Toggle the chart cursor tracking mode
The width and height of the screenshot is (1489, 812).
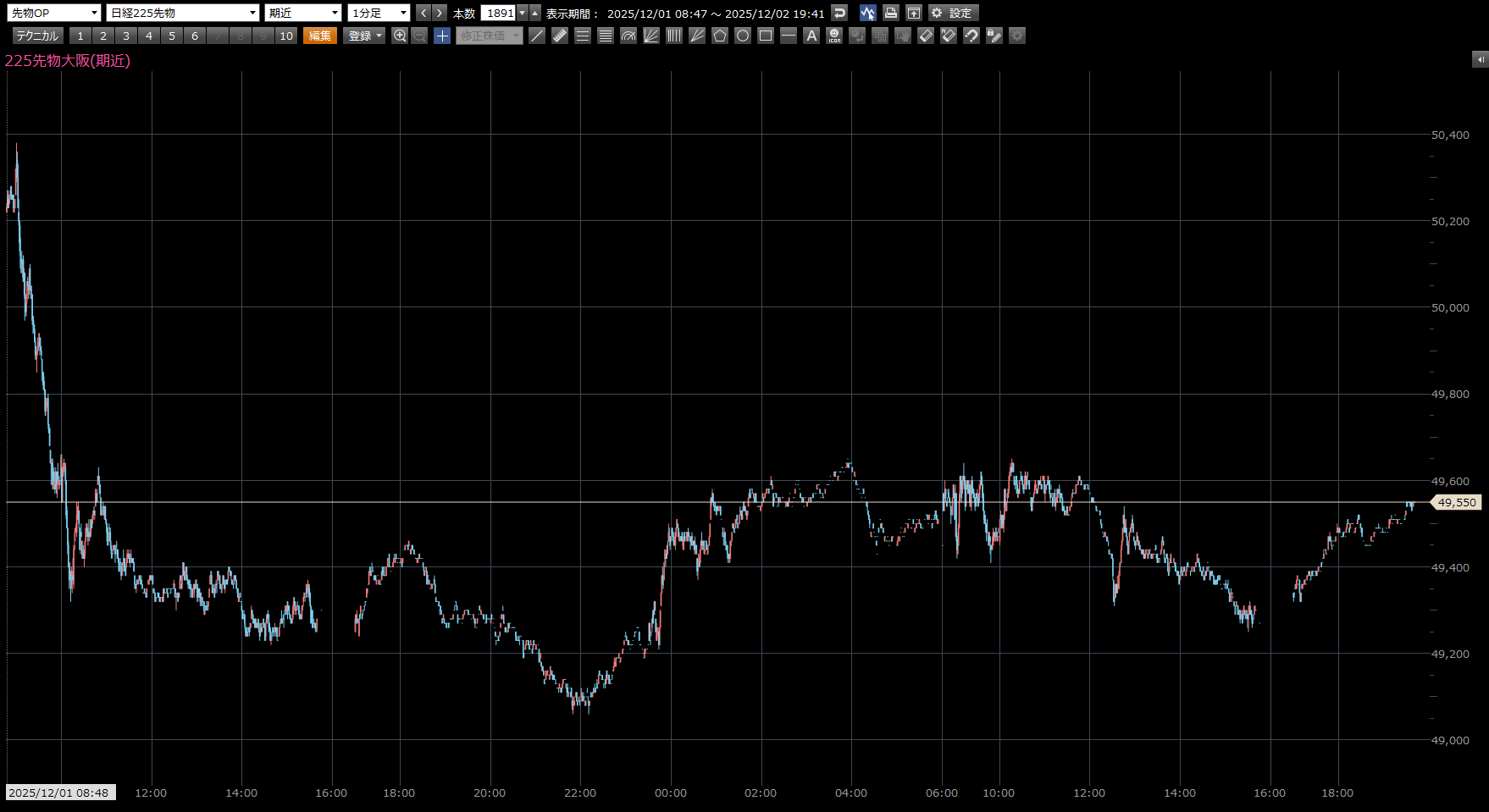point(867,13)
